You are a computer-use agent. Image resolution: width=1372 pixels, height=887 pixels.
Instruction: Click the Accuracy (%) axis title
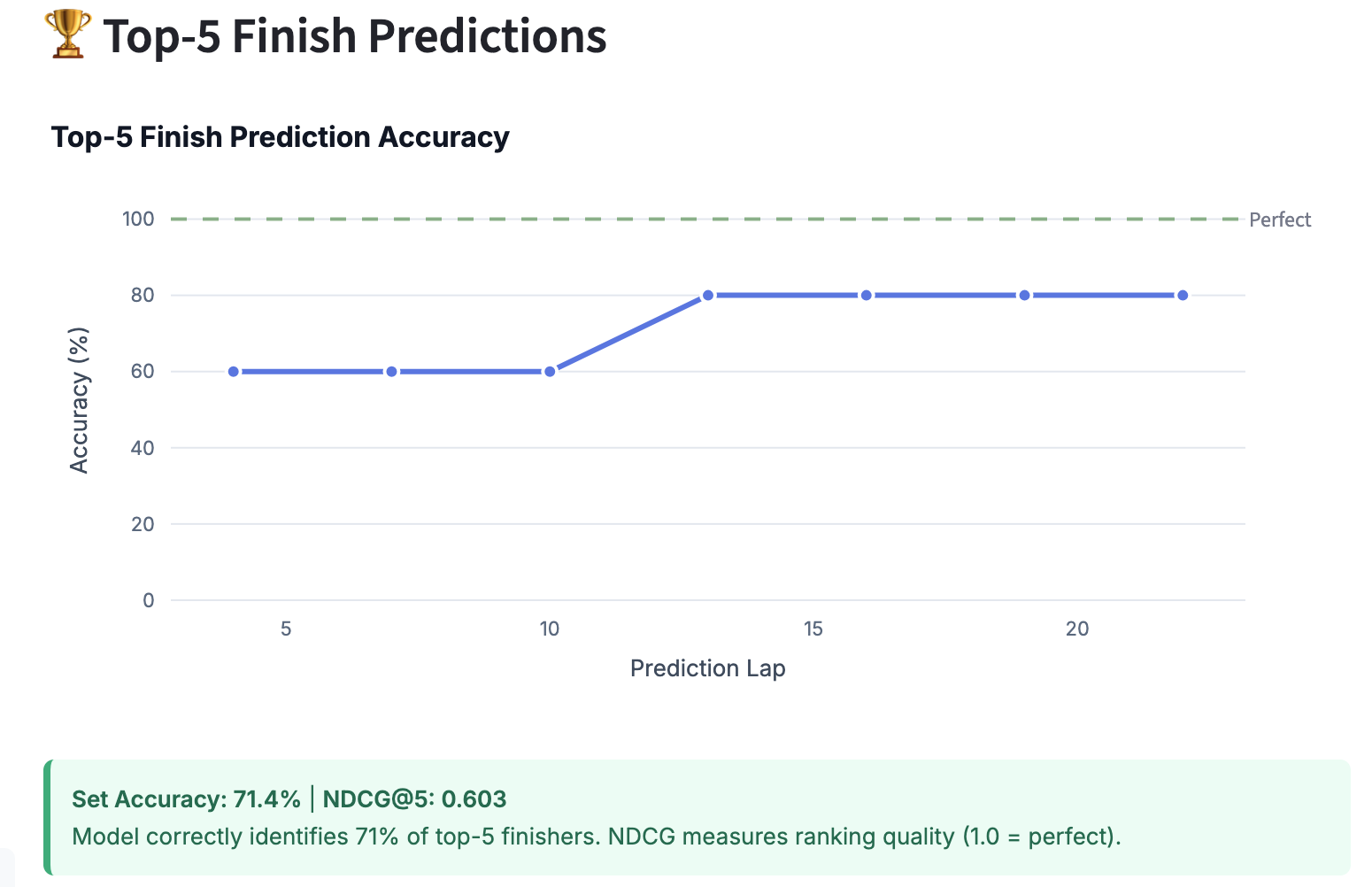[79, 401]
